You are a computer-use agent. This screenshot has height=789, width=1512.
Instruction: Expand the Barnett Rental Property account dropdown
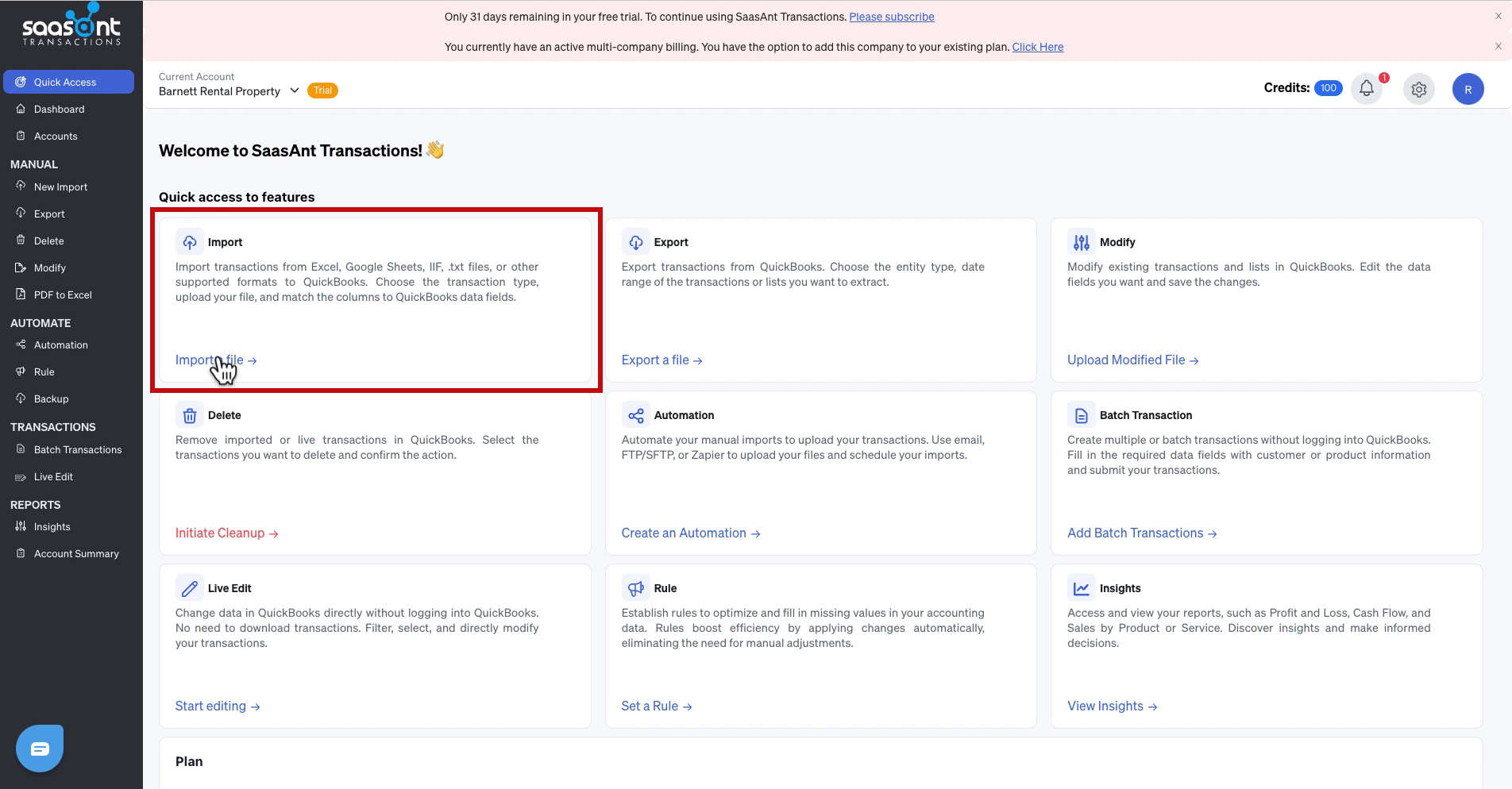click(x=295, y=90)
